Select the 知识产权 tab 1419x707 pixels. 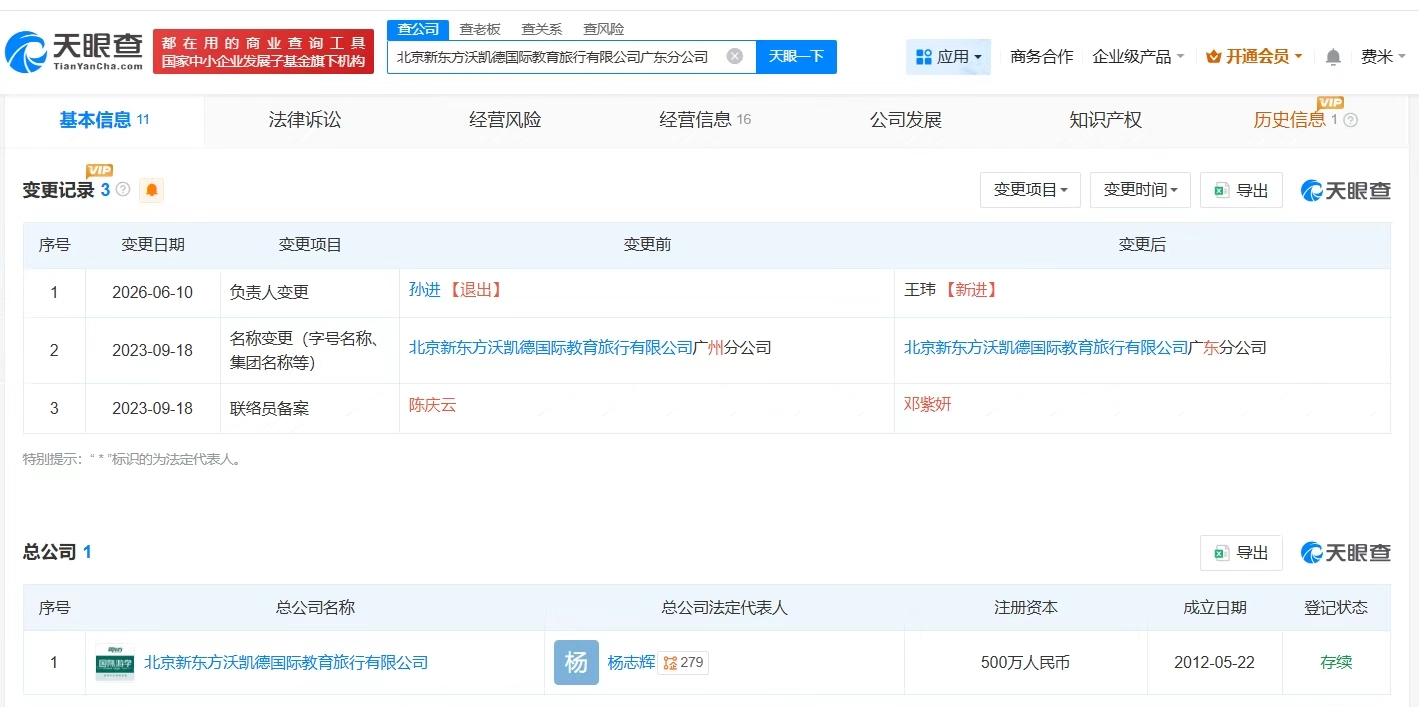1105,120
